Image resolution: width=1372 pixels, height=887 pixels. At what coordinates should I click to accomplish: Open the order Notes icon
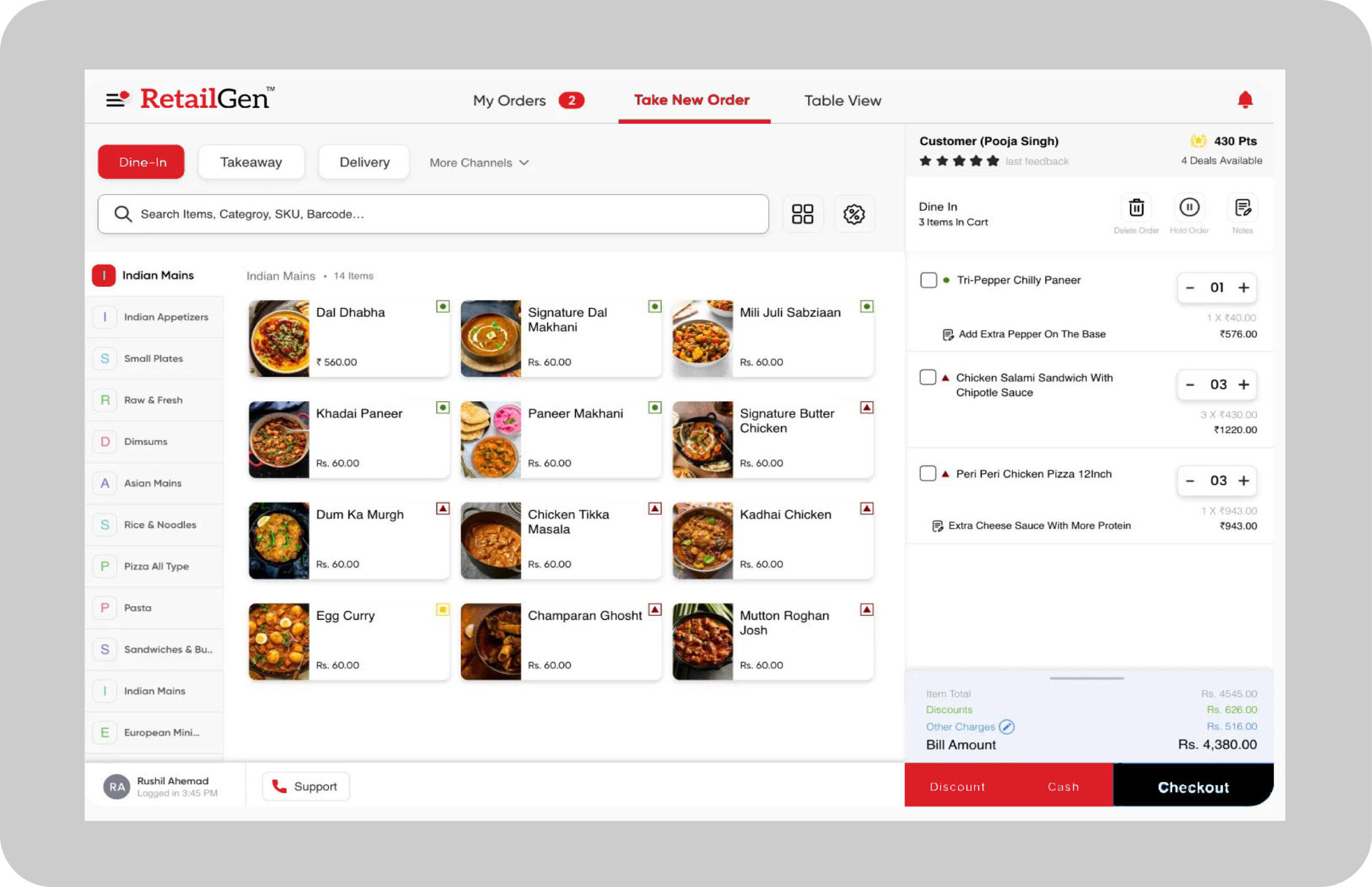coord(1242,207)
